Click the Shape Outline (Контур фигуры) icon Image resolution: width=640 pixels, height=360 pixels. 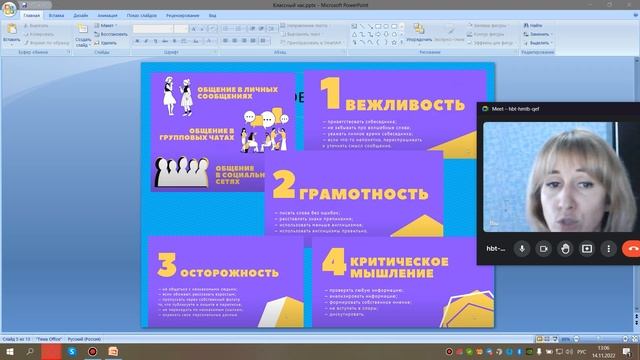coord(470,34)
